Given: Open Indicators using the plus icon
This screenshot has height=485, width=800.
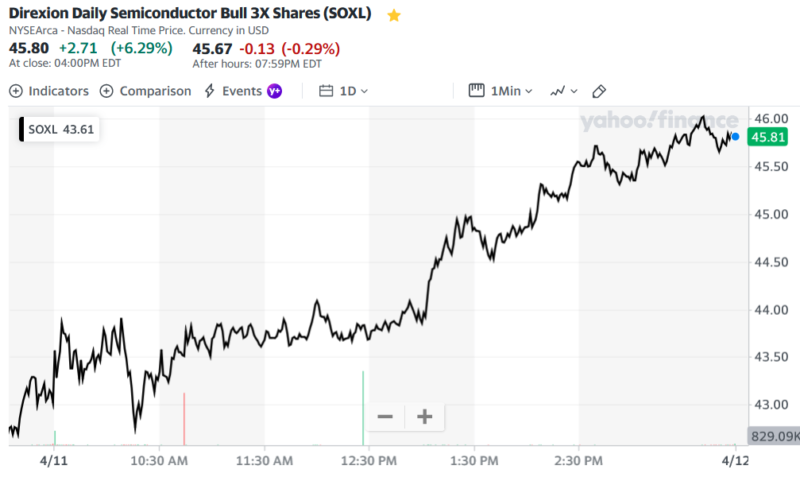Looking at the screenshot, I should pos(16,91).
